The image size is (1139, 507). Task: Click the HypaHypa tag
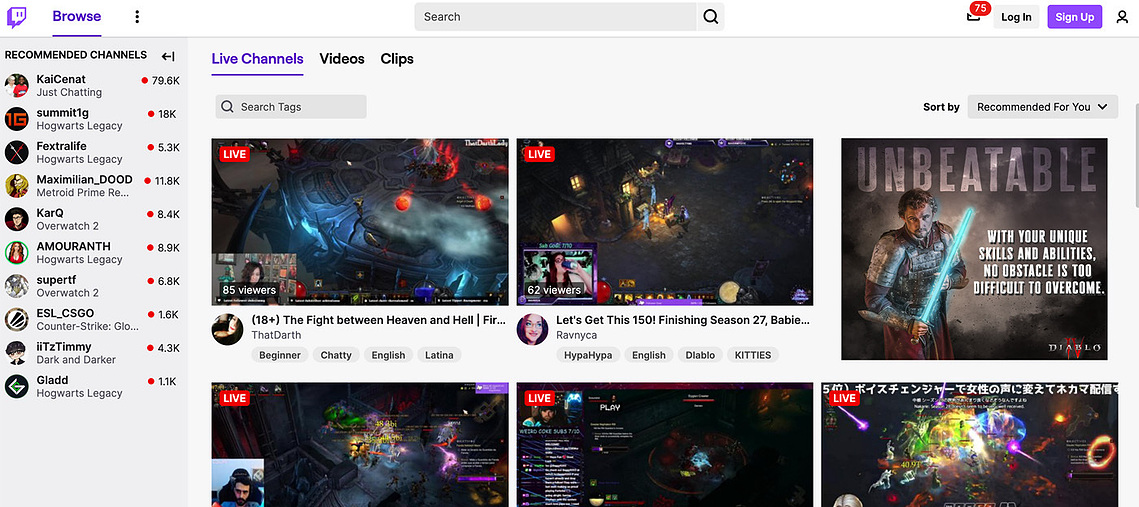[x=588, y=355]
